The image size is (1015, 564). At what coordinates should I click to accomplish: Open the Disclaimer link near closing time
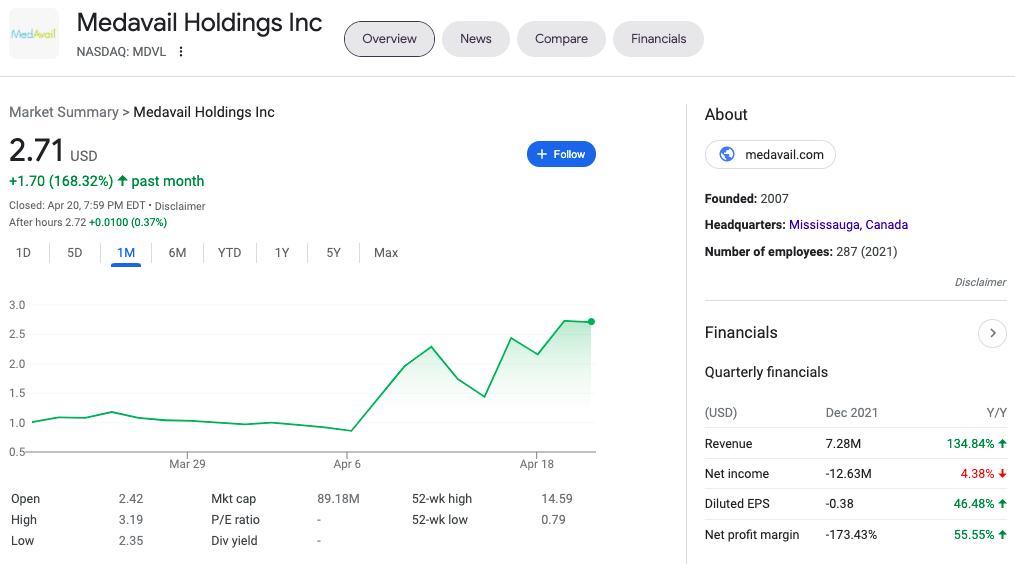tap(180, 206)
